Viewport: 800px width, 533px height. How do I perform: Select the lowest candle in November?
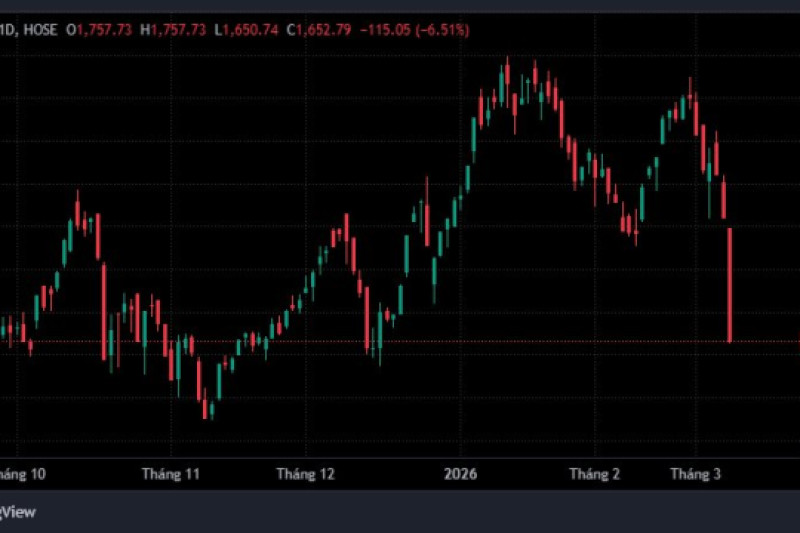point(205,402)
